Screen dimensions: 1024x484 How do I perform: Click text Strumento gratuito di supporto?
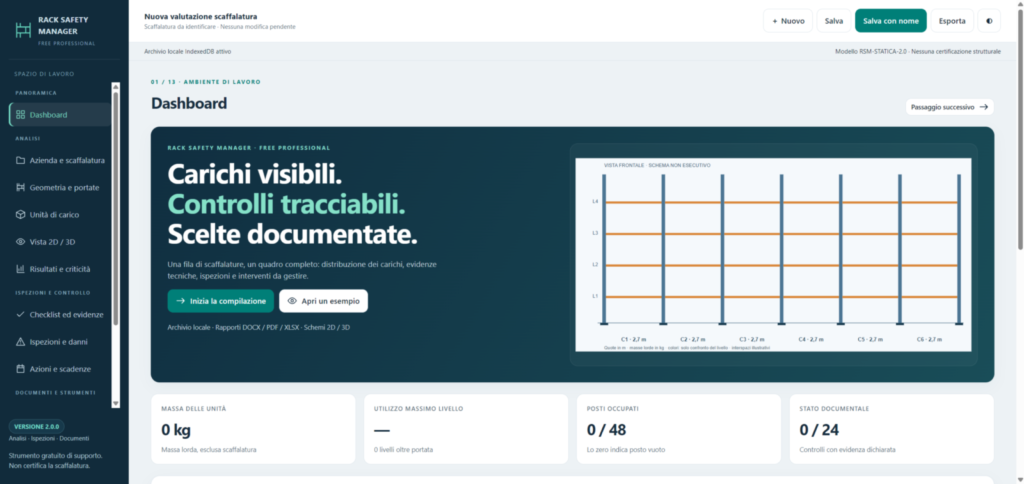click(56, 456)
